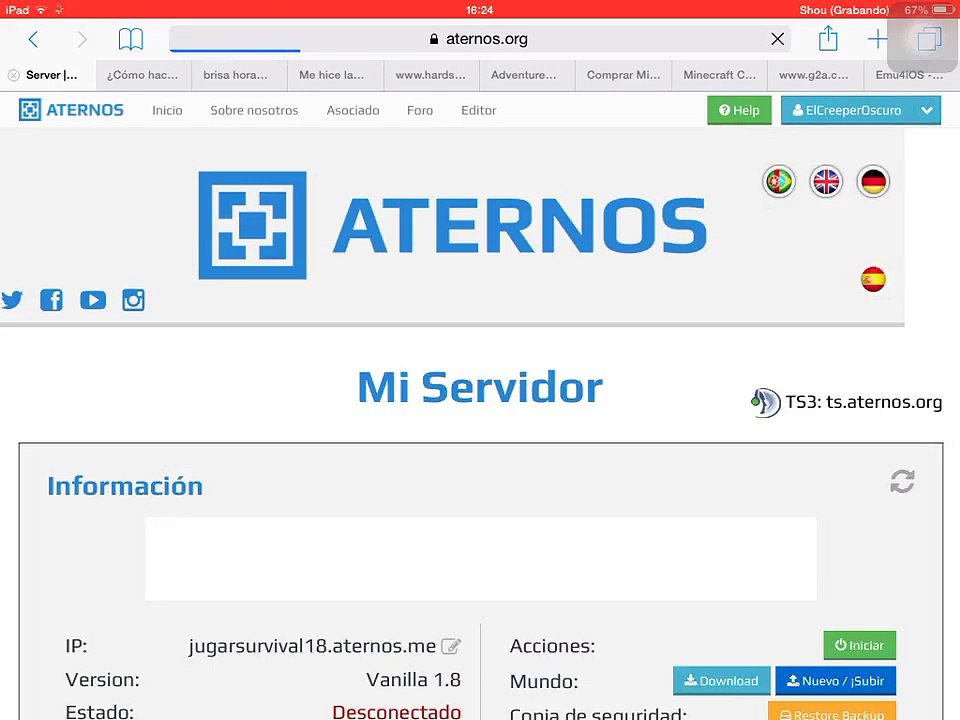960x720 pixels.
Task: Show all tabs overview icon
Action: click(x=929, y=39)
